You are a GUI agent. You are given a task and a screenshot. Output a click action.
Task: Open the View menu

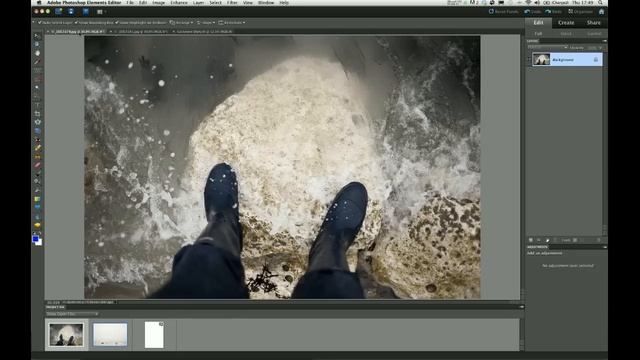pos(248,2)
